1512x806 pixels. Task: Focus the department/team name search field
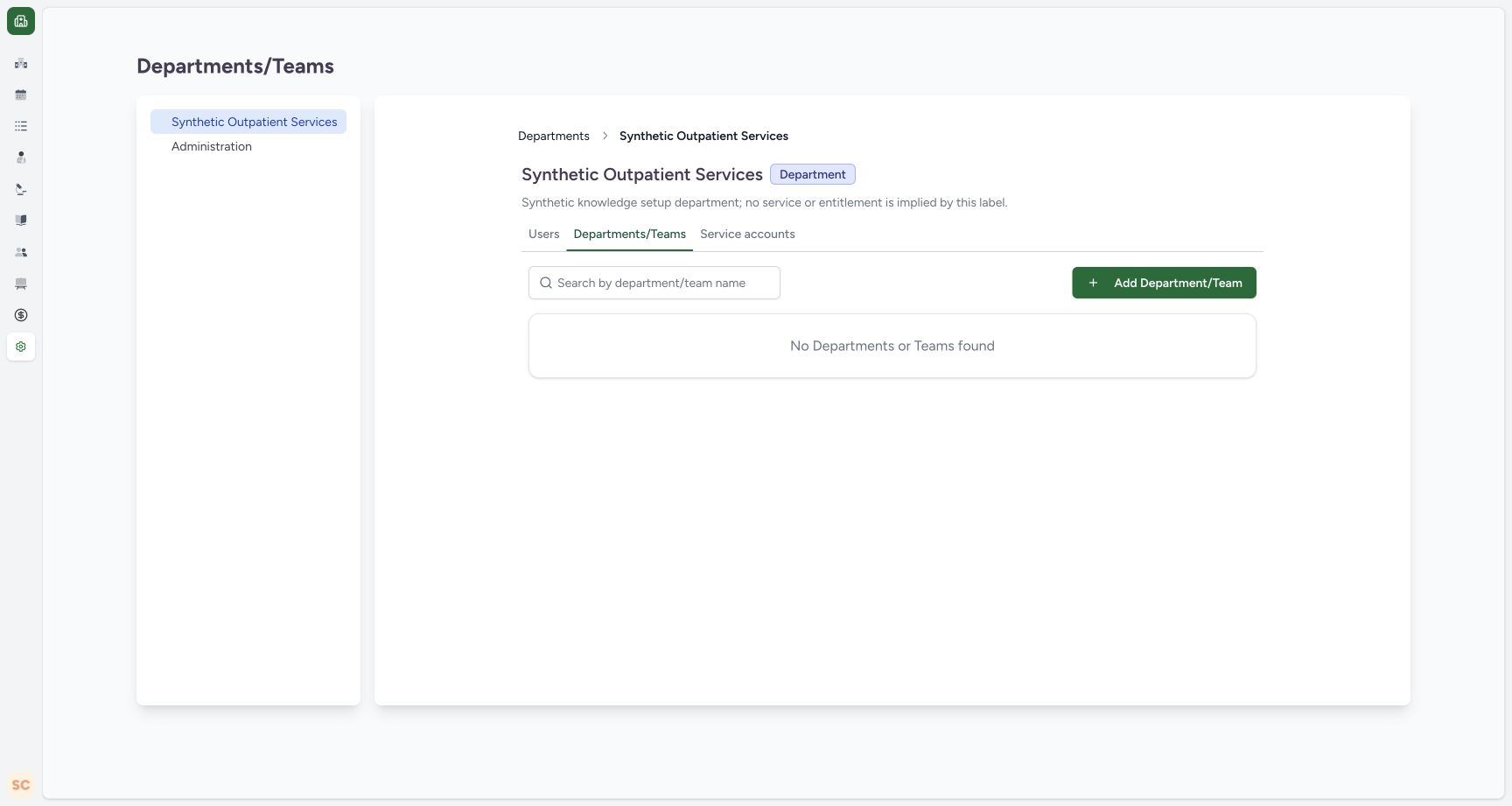point(654,283)
